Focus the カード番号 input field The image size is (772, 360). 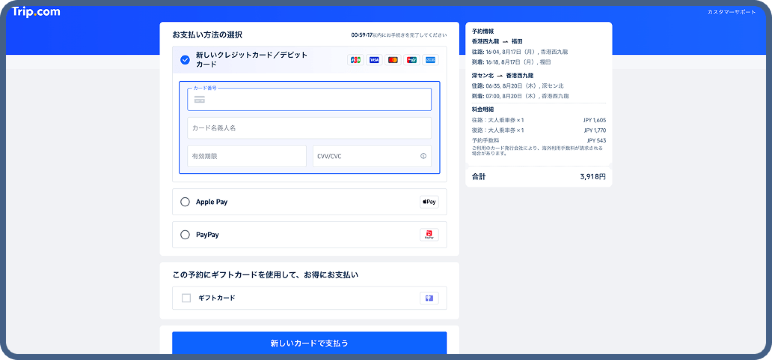[309, 99]
